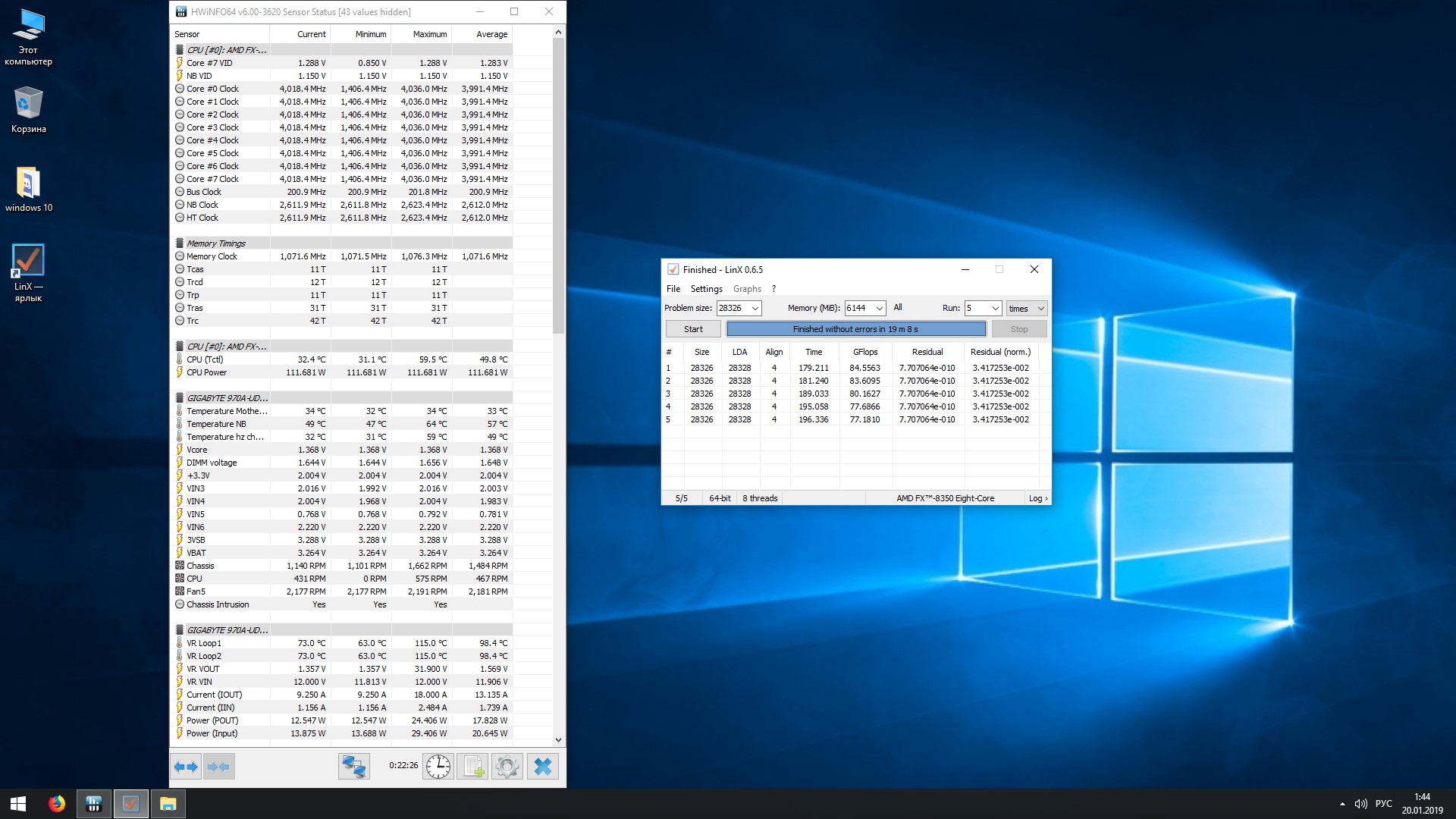The width and height of the screenshot is (1456, 819).
Task: Click the expand columns arrows icon in HWiNFO
Action: [x=186, y=767]
